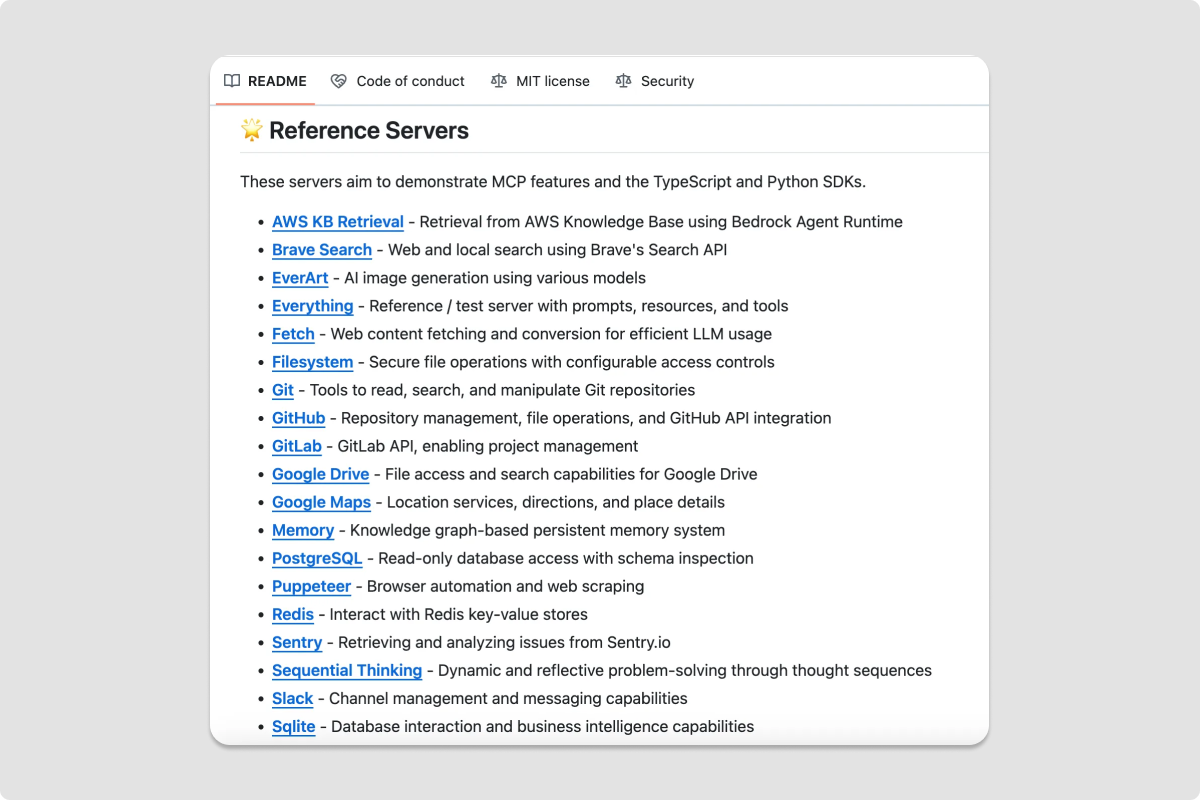Go to the Fetch server link
Image resolution: width=1200 pixels, height=800 pixels.
coord(293,334)
